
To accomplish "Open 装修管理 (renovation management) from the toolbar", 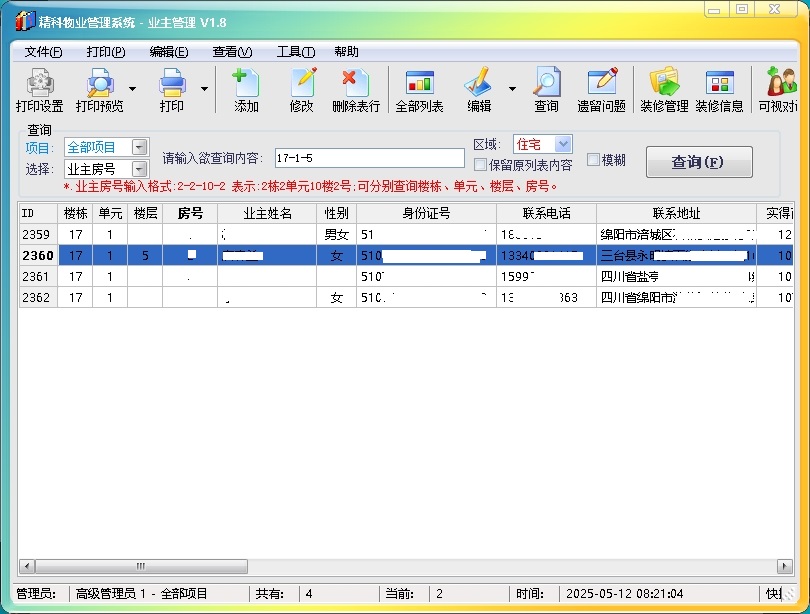I will [664, 89].
